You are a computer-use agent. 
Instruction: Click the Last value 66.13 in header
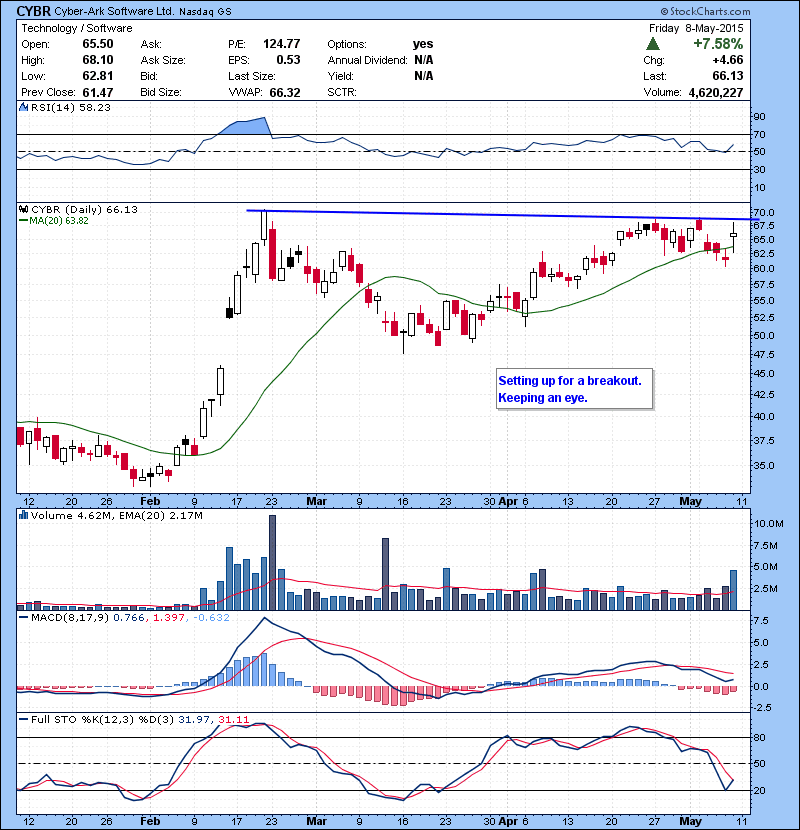click(x=728, y=76)
